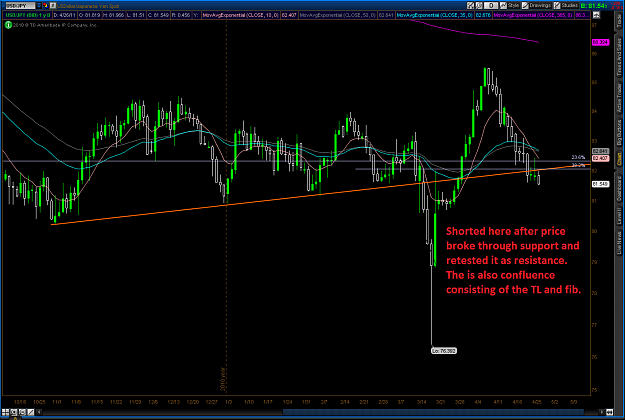625x420 pixels.
Task: Click the first chart tool icon left of D button
Action: [x=470, y=6]
